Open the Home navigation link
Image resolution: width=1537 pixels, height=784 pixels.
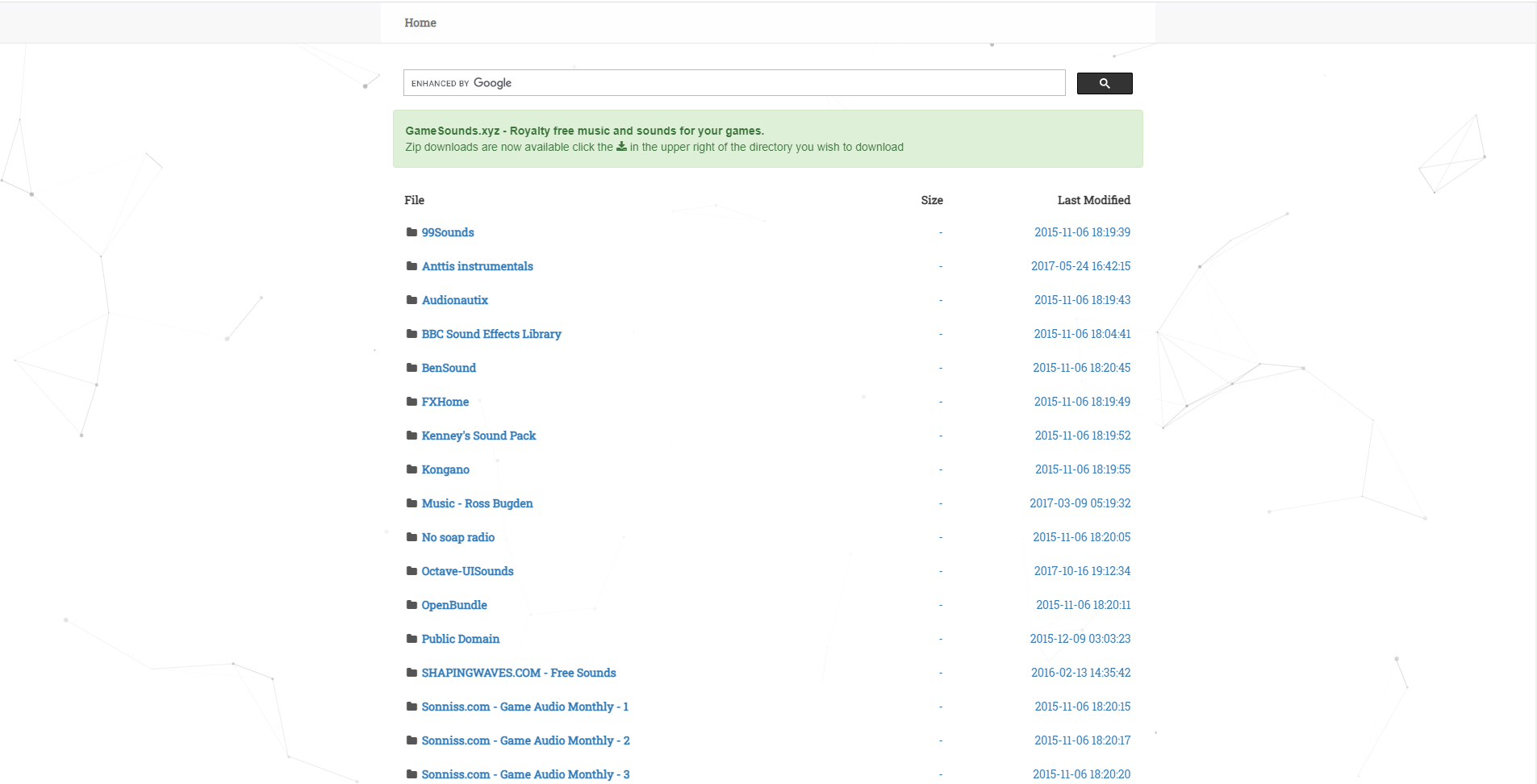click(420, 23)
